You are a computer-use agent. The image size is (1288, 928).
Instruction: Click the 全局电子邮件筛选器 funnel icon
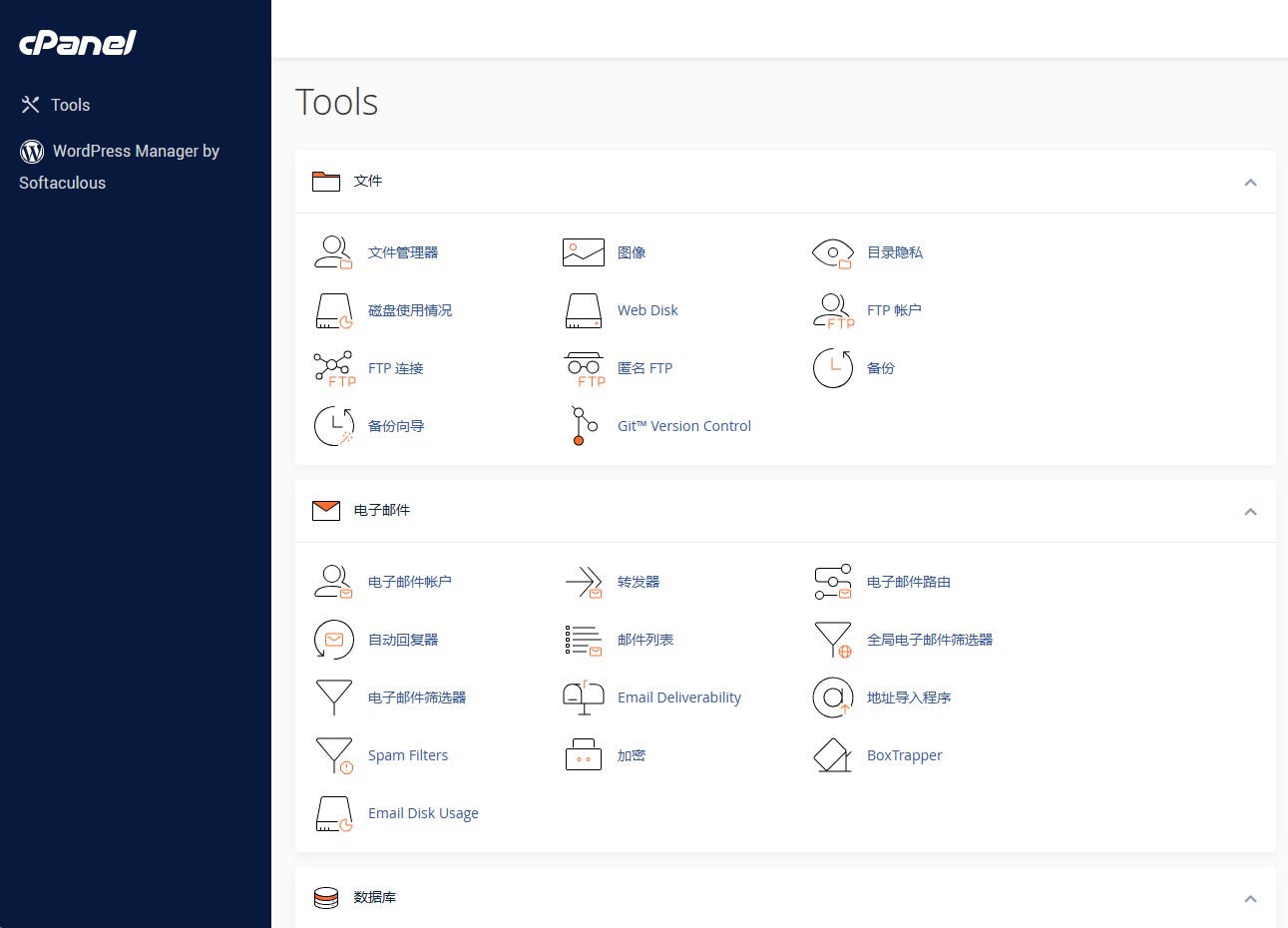click(833, 640)
